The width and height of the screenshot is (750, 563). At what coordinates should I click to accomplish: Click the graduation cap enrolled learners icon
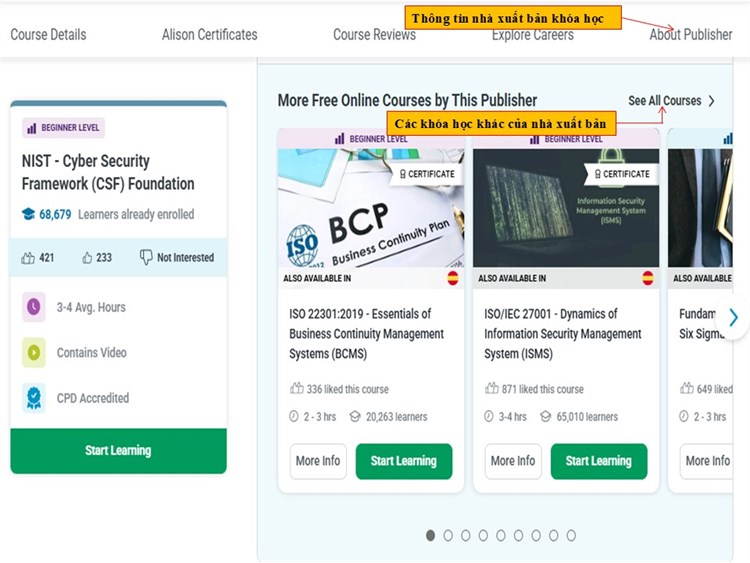29,214
